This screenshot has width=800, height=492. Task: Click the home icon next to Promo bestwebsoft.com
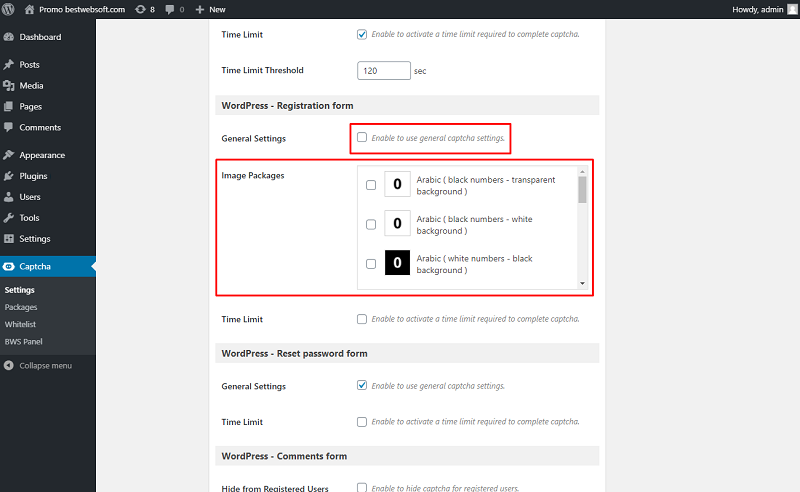pos(30,9)
